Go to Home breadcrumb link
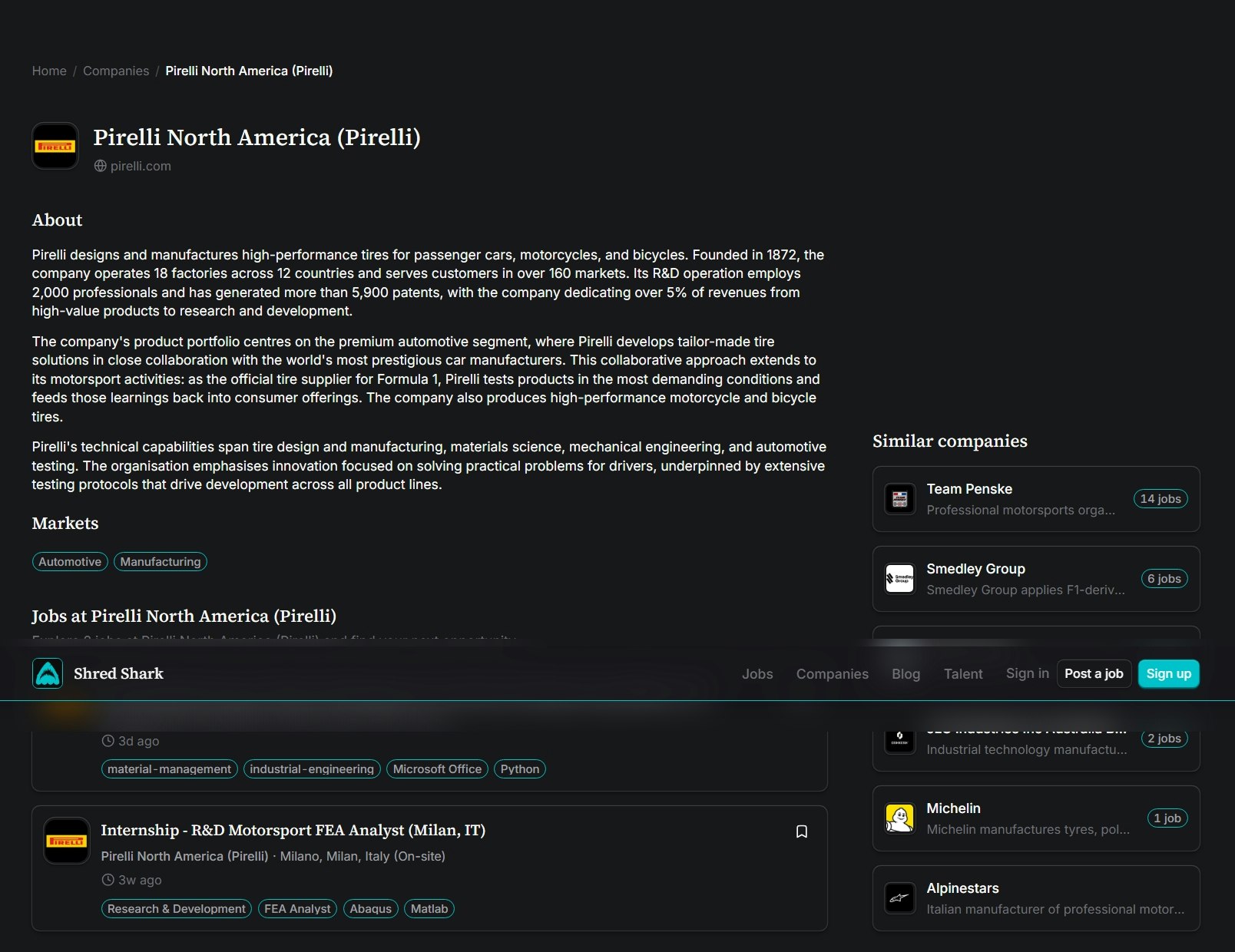1235x952 pixels. pos(49,71)
